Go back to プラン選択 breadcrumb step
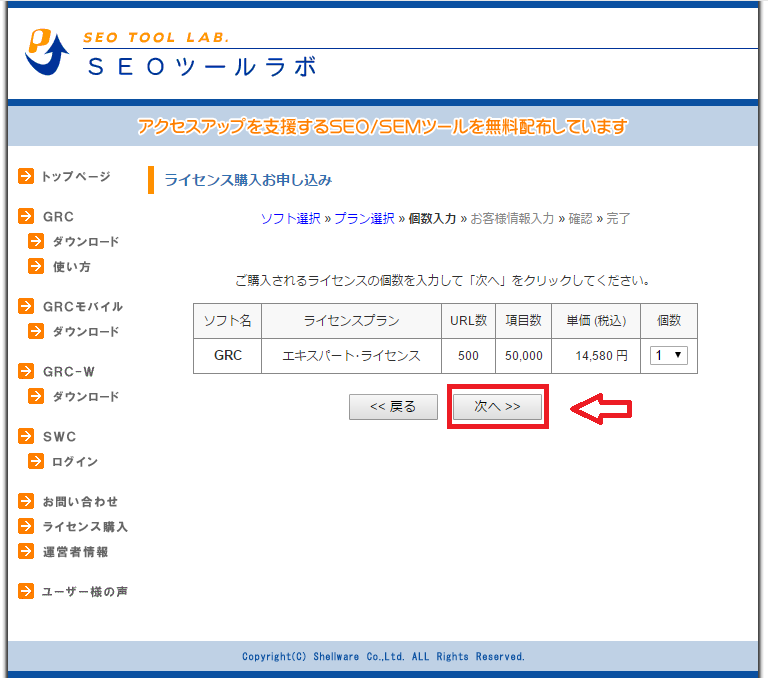This screenshot has height=687, width=768. click(x=364, y=218)
